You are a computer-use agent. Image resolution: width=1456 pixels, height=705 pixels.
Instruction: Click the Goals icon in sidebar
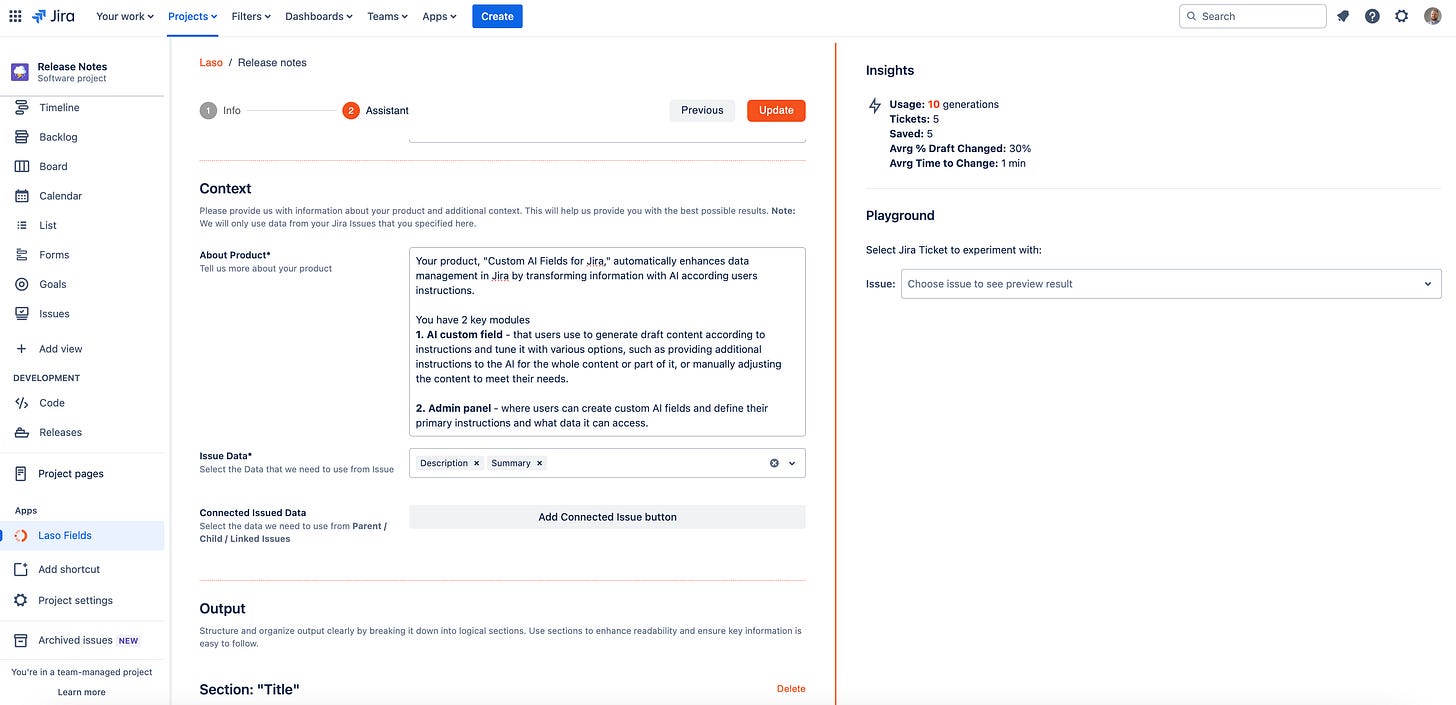(x=21, y=284)
